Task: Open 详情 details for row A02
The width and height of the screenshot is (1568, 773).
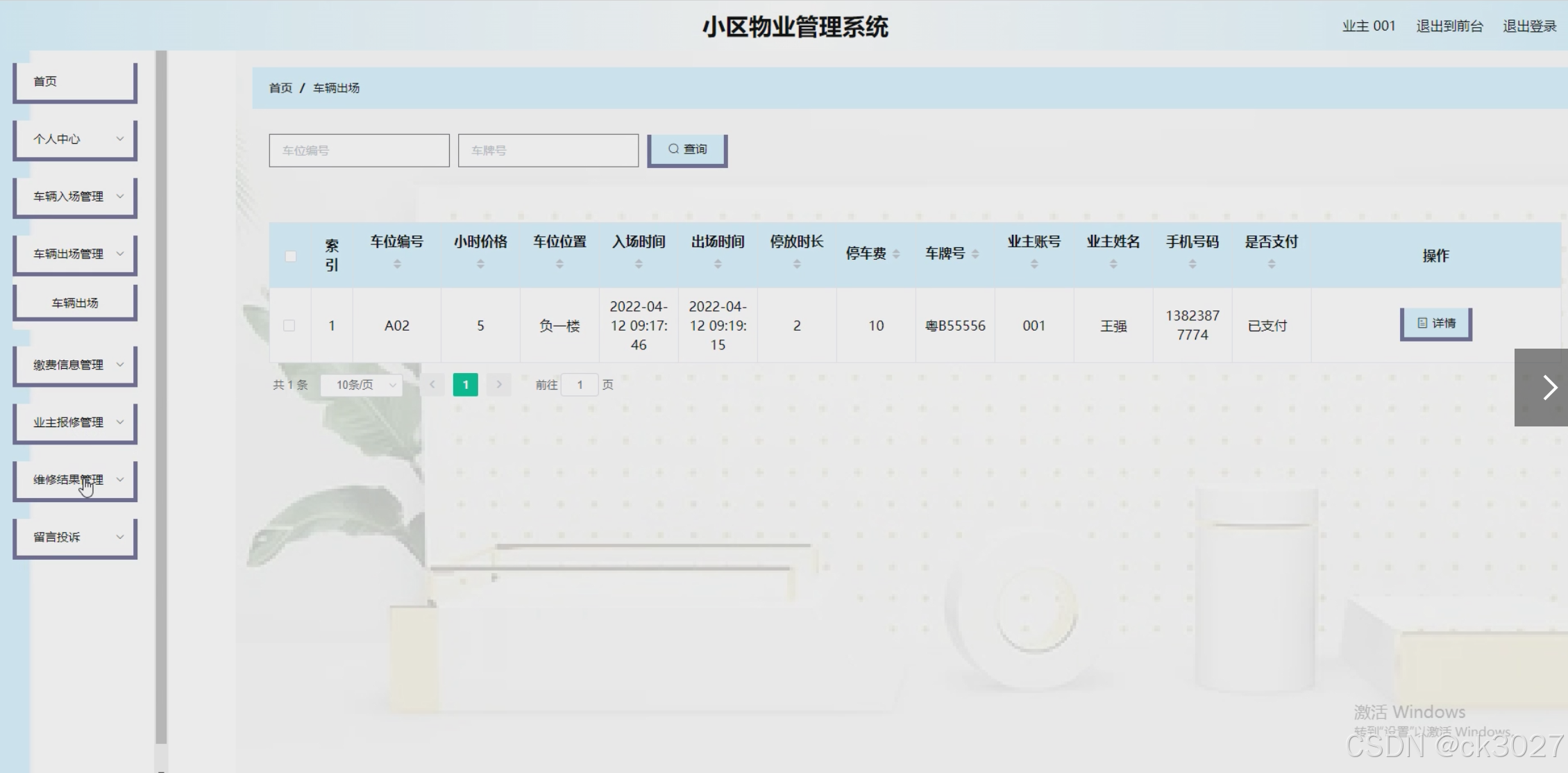Action: pyautogui.click(x=1435, y=324)
